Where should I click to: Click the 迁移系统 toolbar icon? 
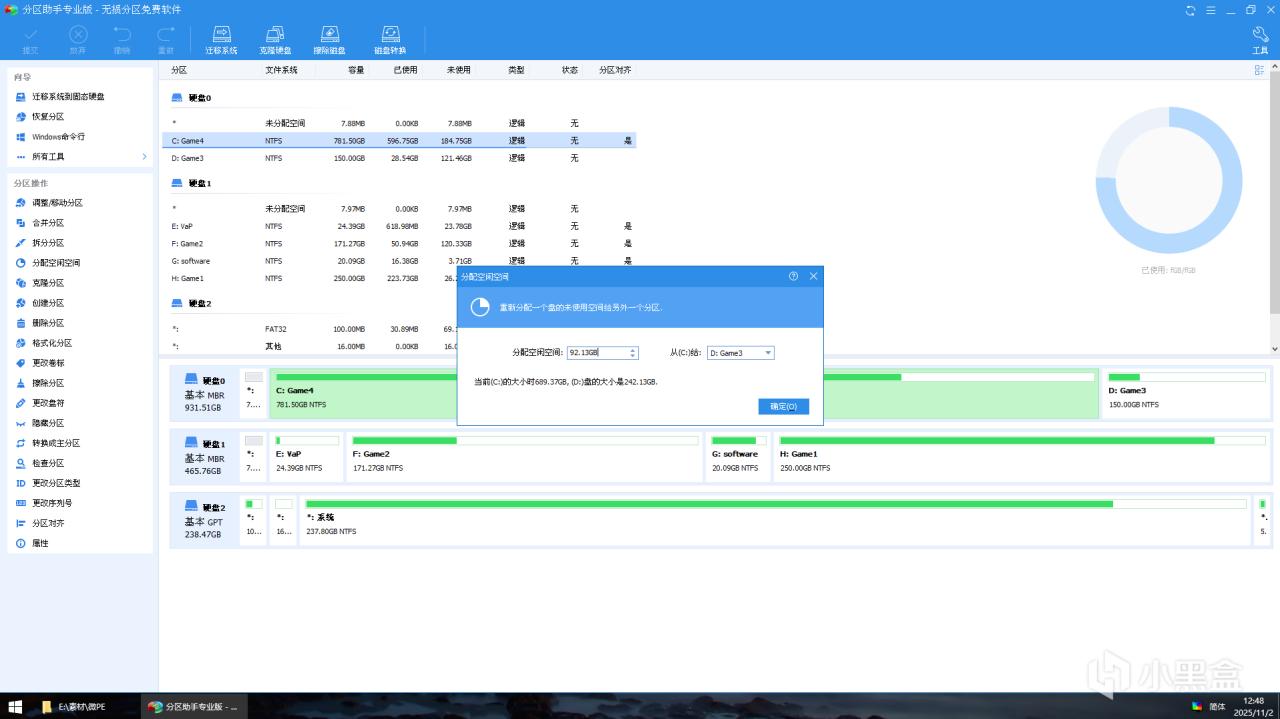tap(221, 40)
